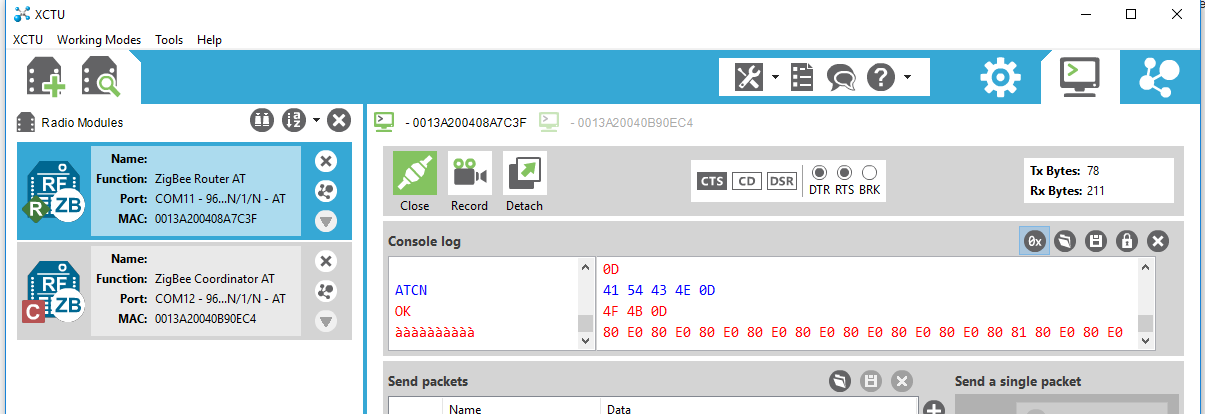This screenshot has height=414, width=1205.
Task: Click the CD line indicator
Action: [746, 181]
